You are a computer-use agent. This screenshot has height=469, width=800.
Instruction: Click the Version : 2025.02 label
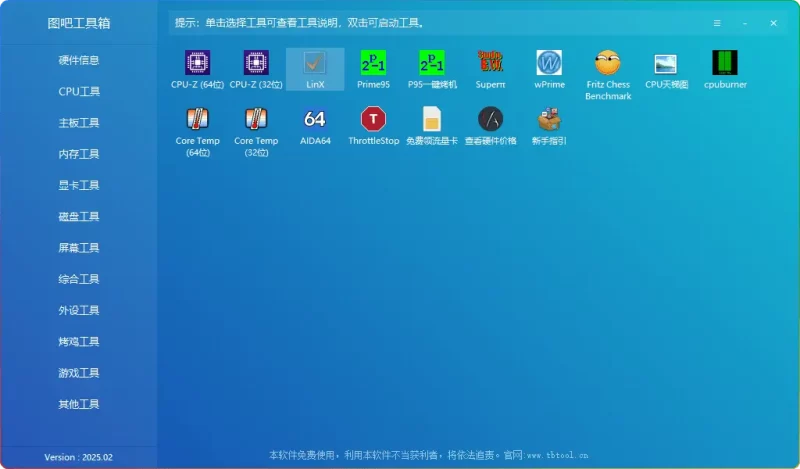point(79,457)
